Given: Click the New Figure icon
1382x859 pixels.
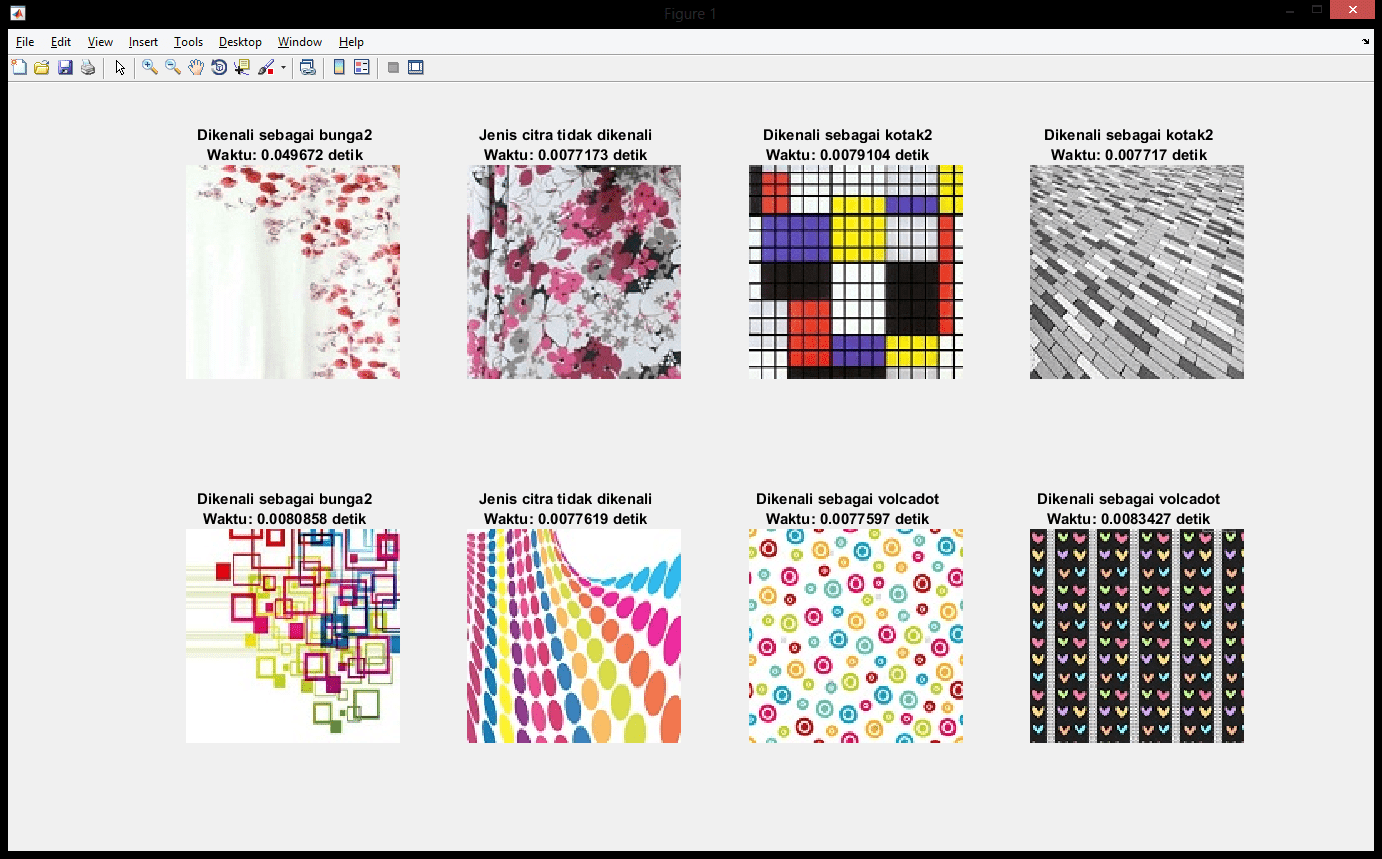Looking at the screenshot, I should click(x=19, y=68).
